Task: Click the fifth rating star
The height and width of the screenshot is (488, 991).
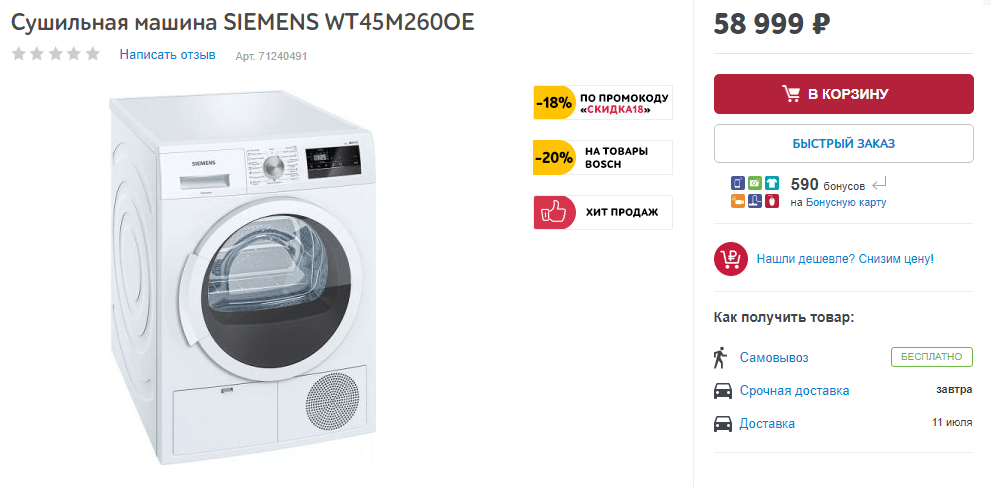Action: [93, 54]
